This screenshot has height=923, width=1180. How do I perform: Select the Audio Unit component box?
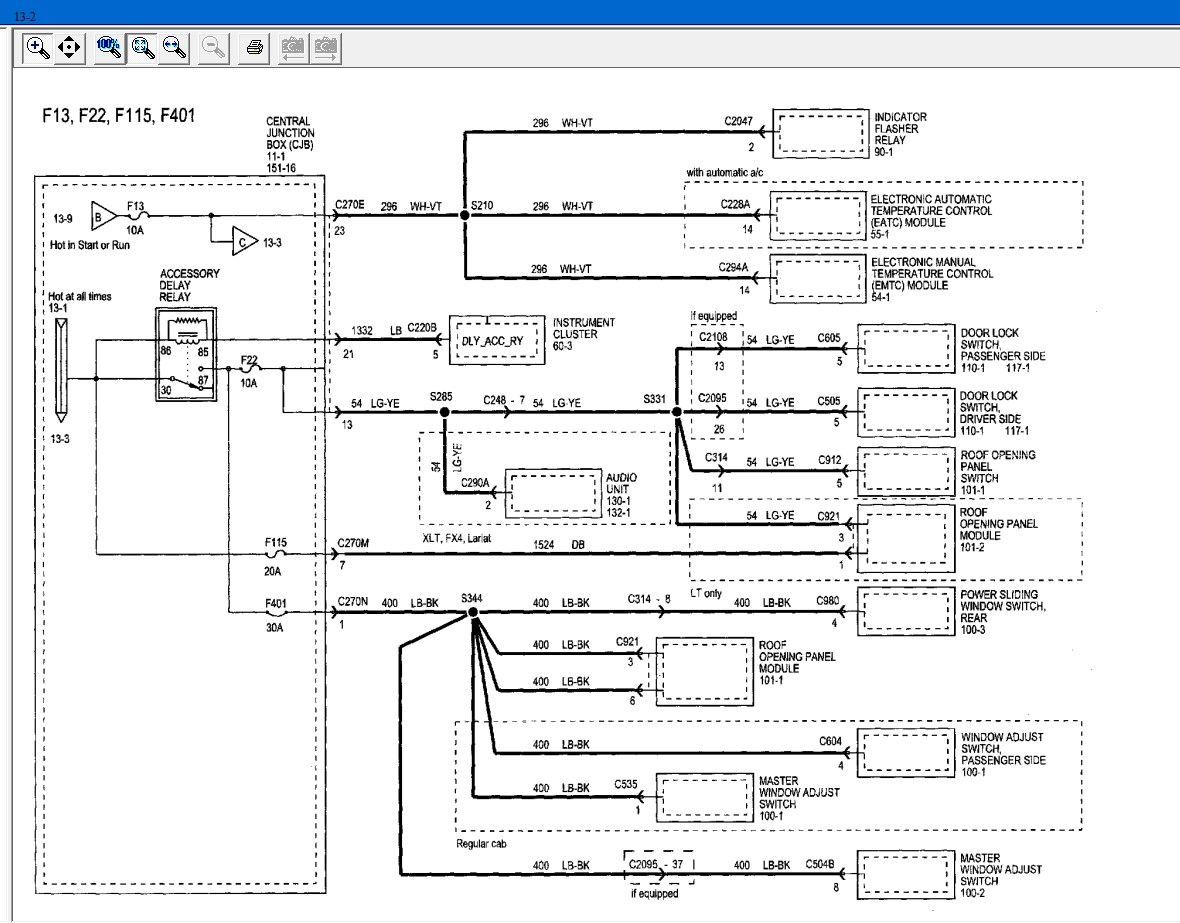pos(553,492)
